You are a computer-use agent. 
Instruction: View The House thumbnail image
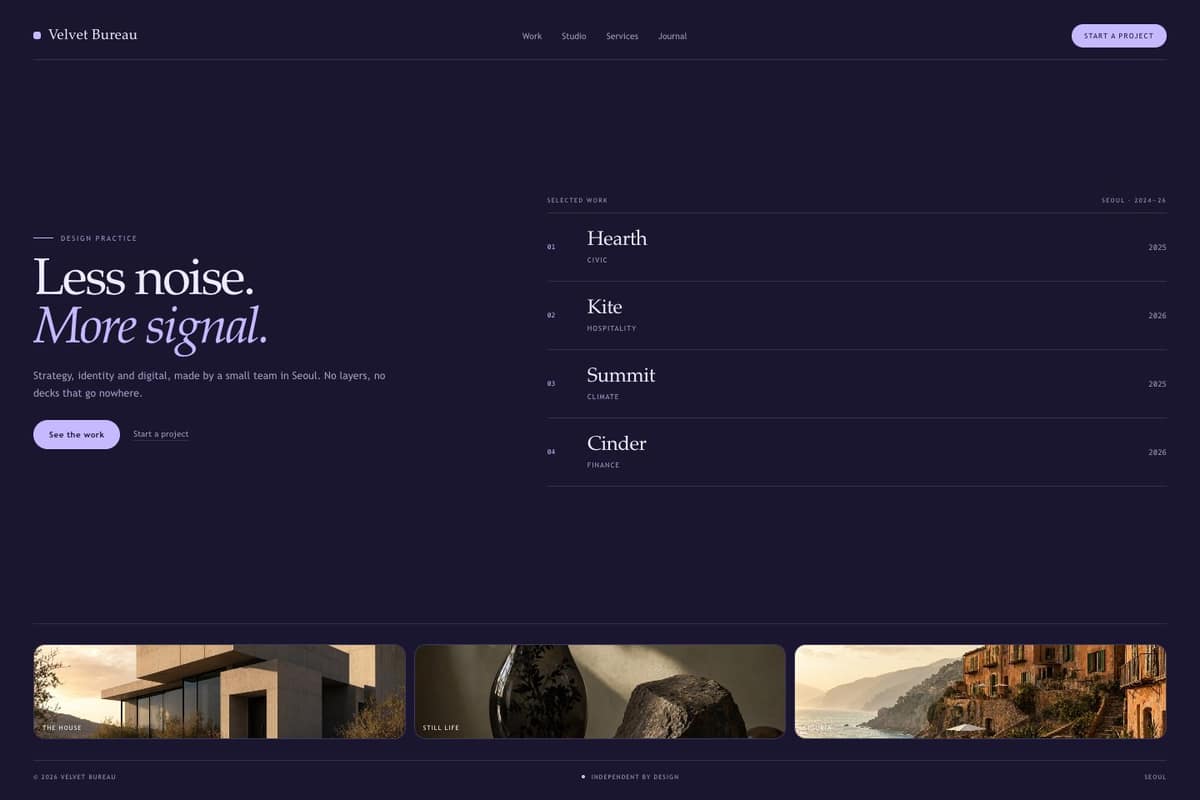(x=220, y=692)
